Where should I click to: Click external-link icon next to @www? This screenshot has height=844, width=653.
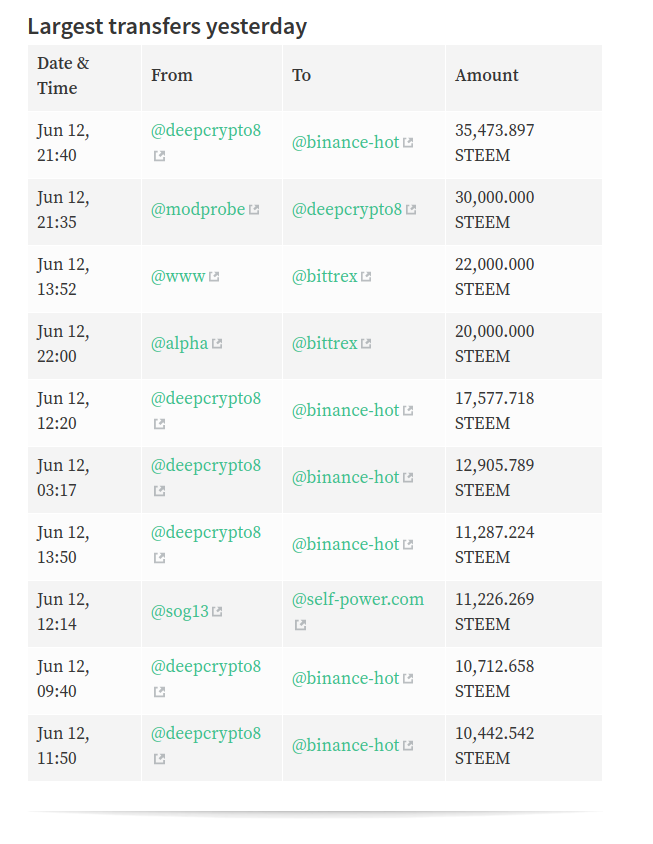pos(214,277)
